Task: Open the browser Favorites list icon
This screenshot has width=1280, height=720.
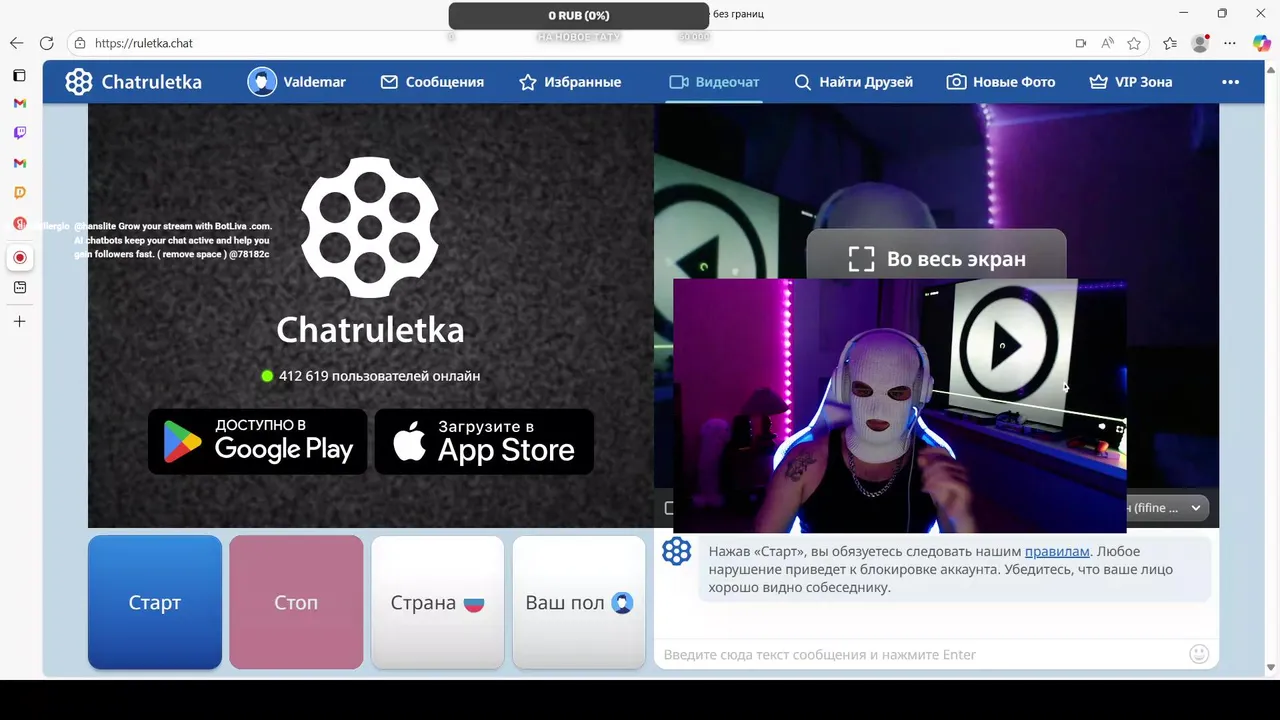Action: click(1170, 43)
